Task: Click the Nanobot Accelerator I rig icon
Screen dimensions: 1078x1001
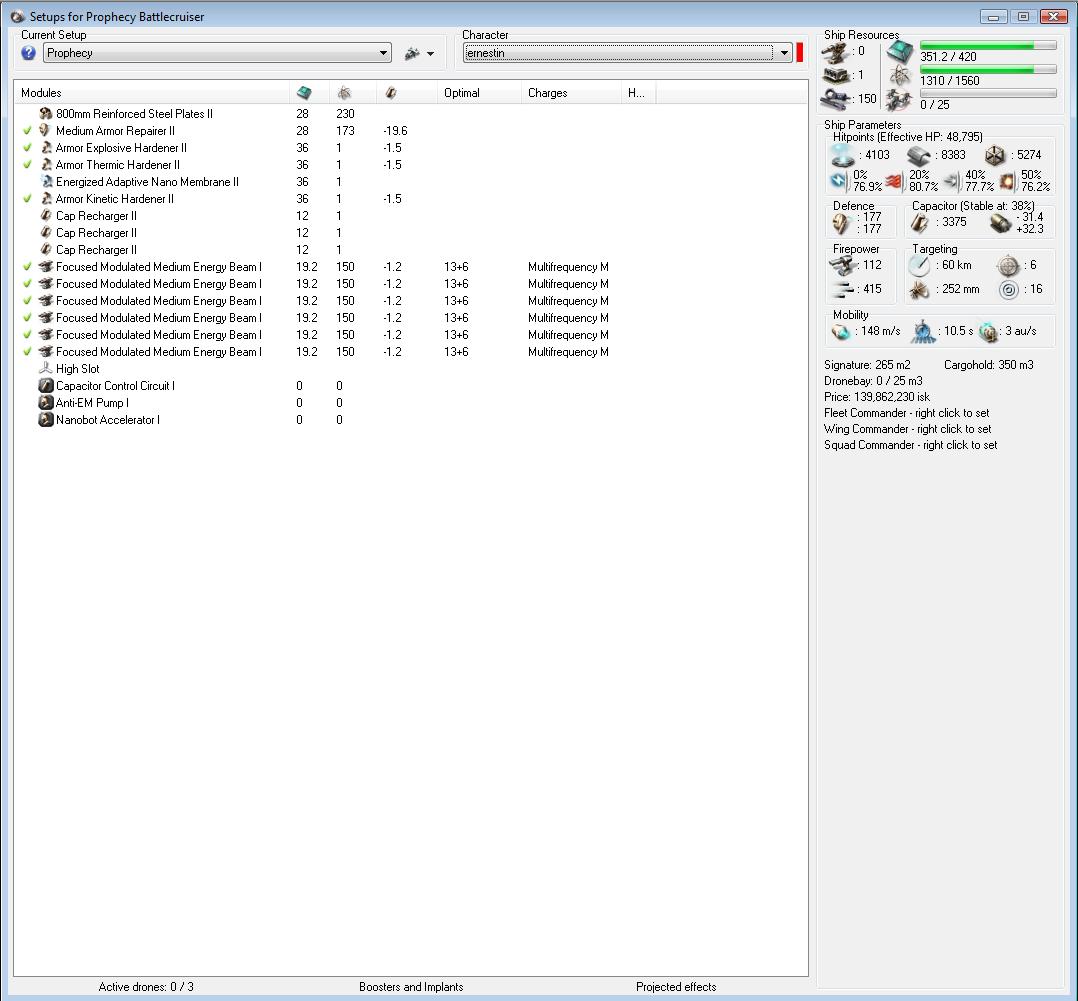Action: coord(46,419)
